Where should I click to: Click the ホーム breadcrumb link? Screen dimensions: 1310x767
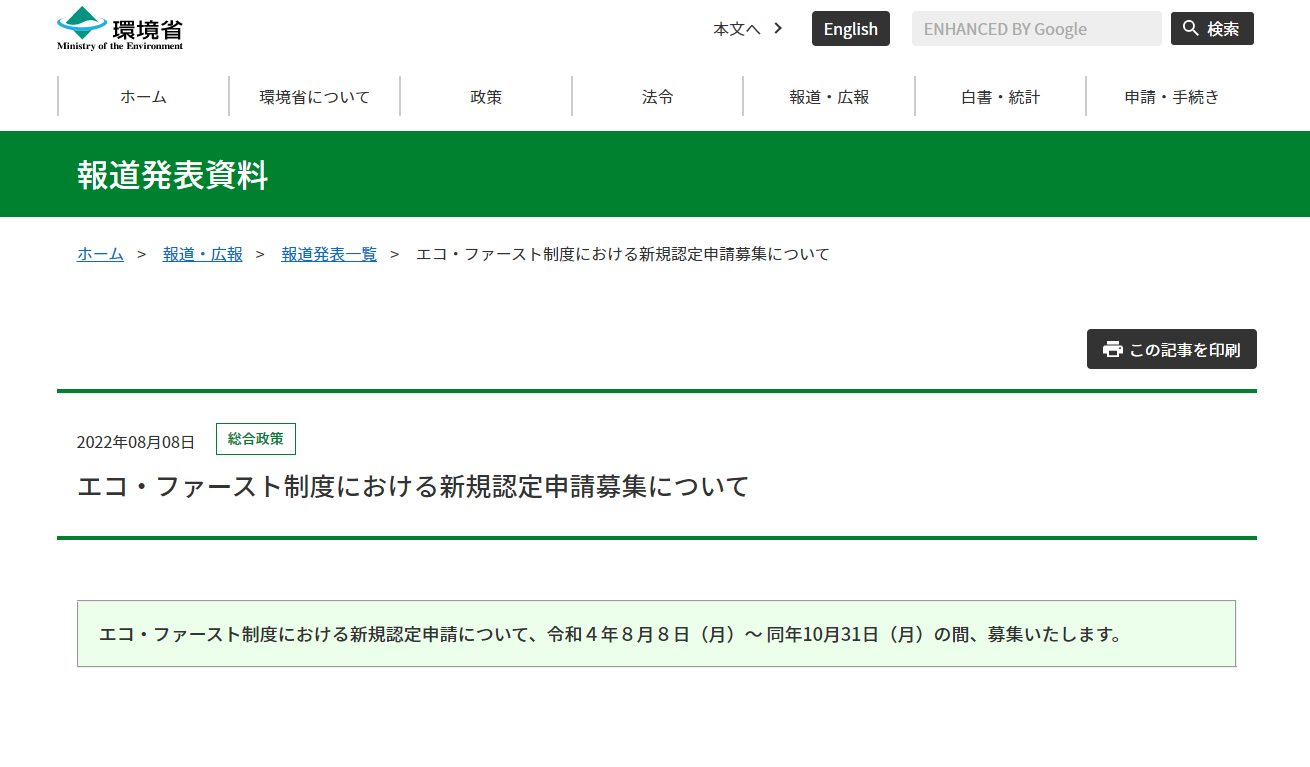pos(100,254)
